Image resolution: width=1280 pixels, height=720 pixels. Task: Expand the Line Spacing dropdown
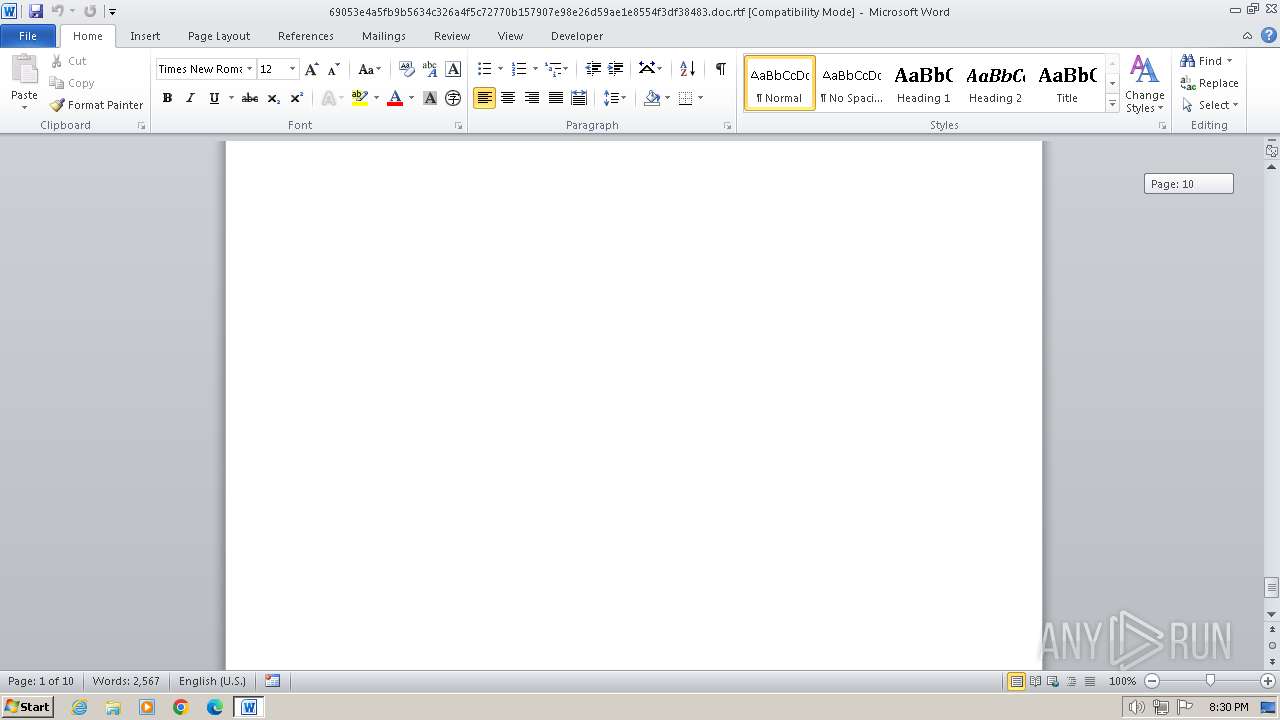tap(615, 98)
